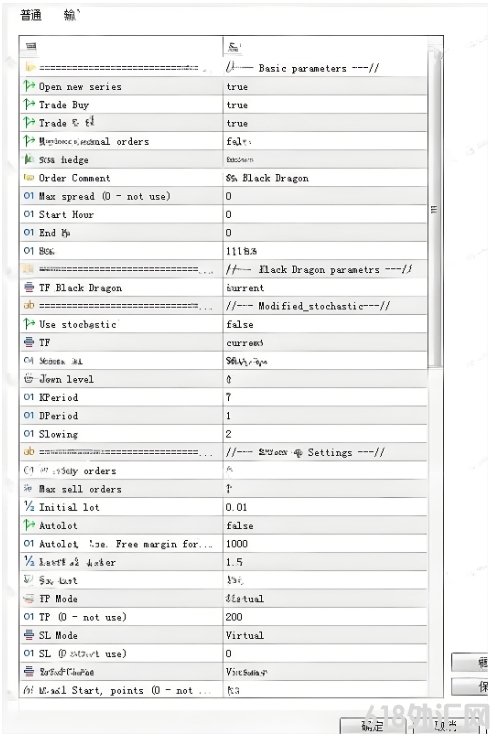Click the enum icon beside TP Mode

click(x=29, y=599)
